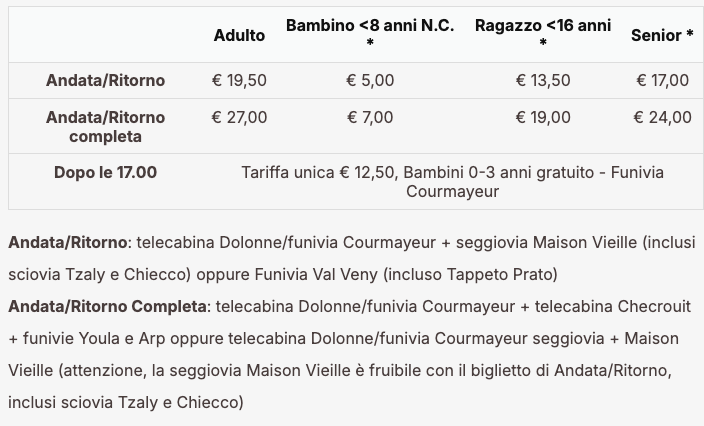
Task: Click the € 7,00 child price
Action: coord(370,117)
